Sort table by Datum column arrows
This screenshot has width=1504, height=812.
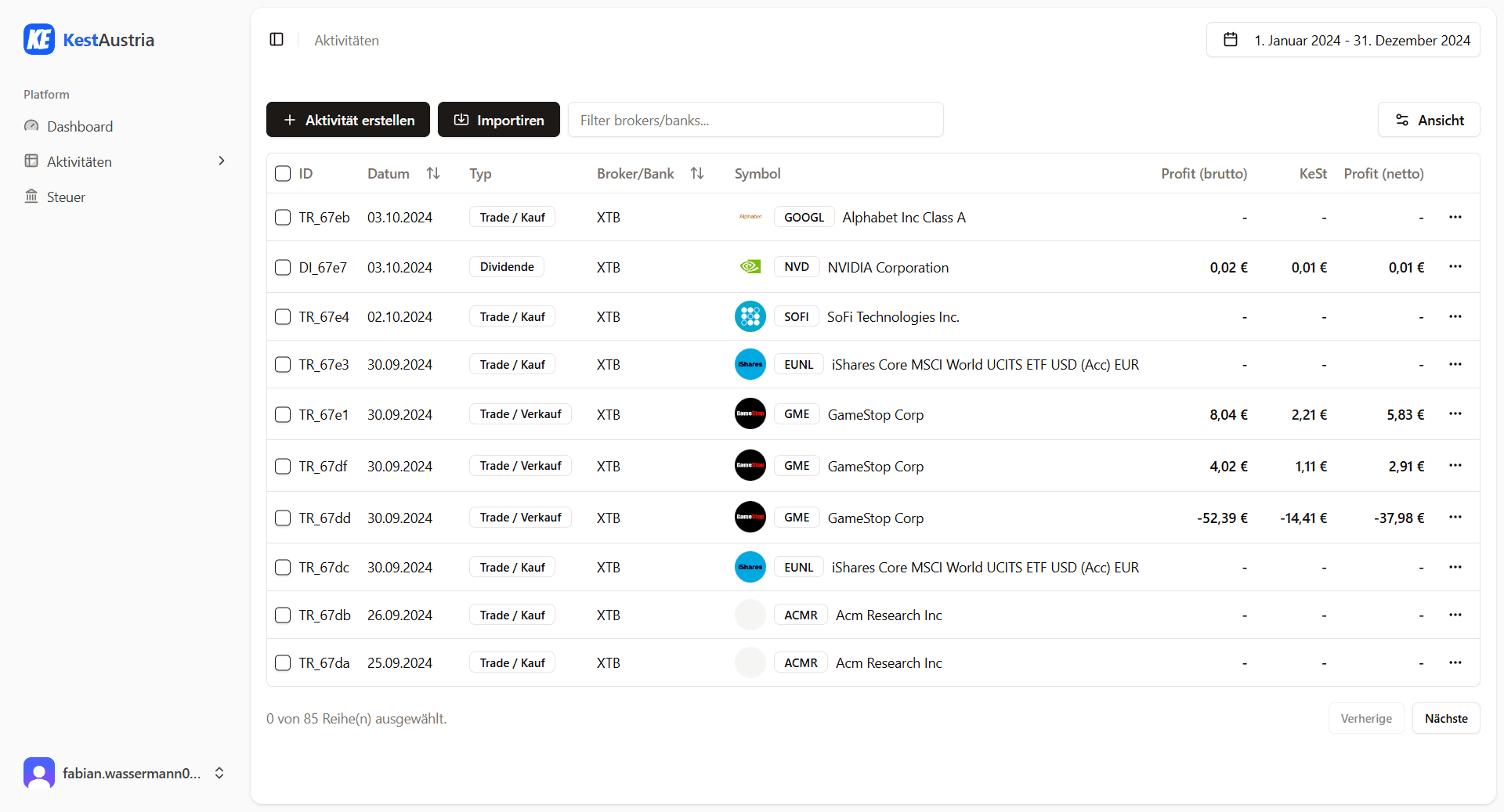pyautogui.click(x=433, y=173)
